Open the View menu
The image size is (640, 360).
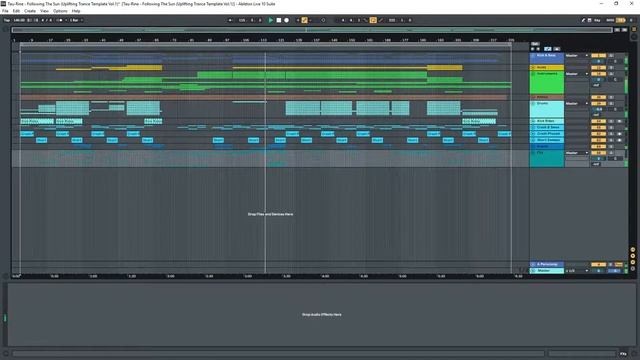(44, 11)
